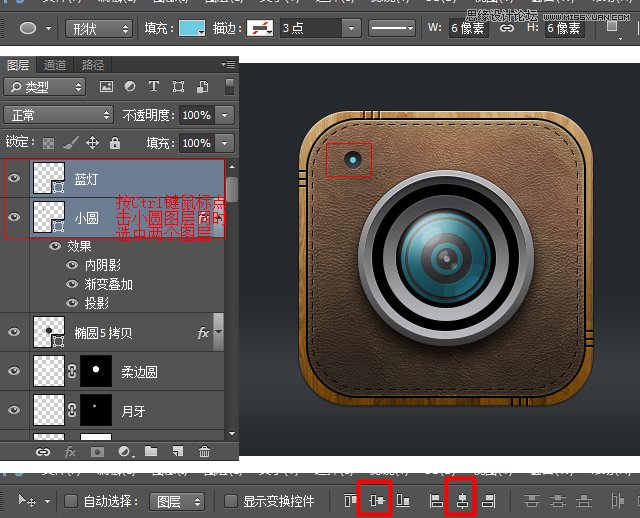The width and height of the screenshot is (640, 518).
Task: Click the link layers icon
Action: pos(43,452)
